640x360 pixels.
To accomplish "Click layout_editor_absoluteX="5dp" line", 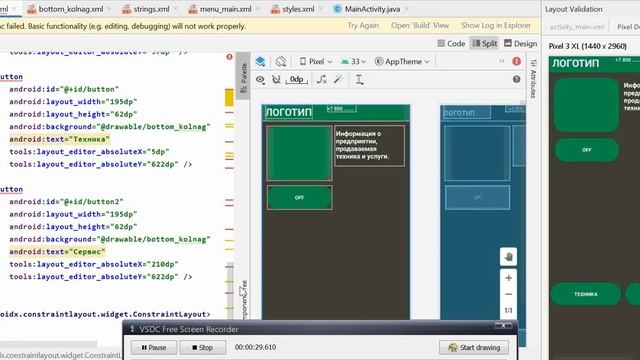I will coord(89,151).
